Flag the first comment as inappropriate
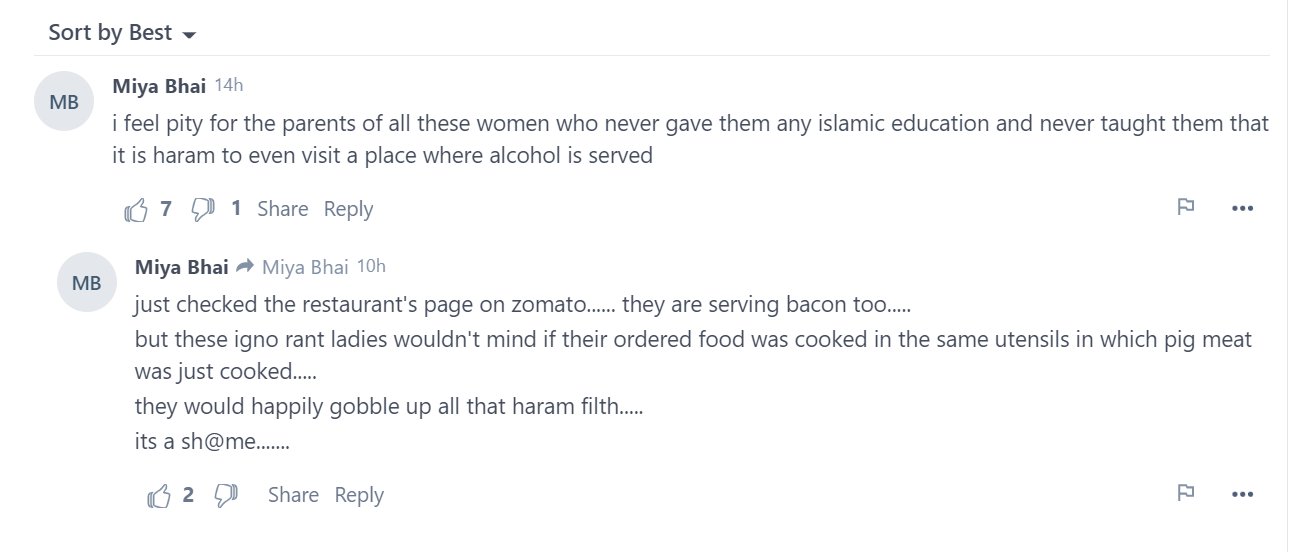 coord(1186,207)
